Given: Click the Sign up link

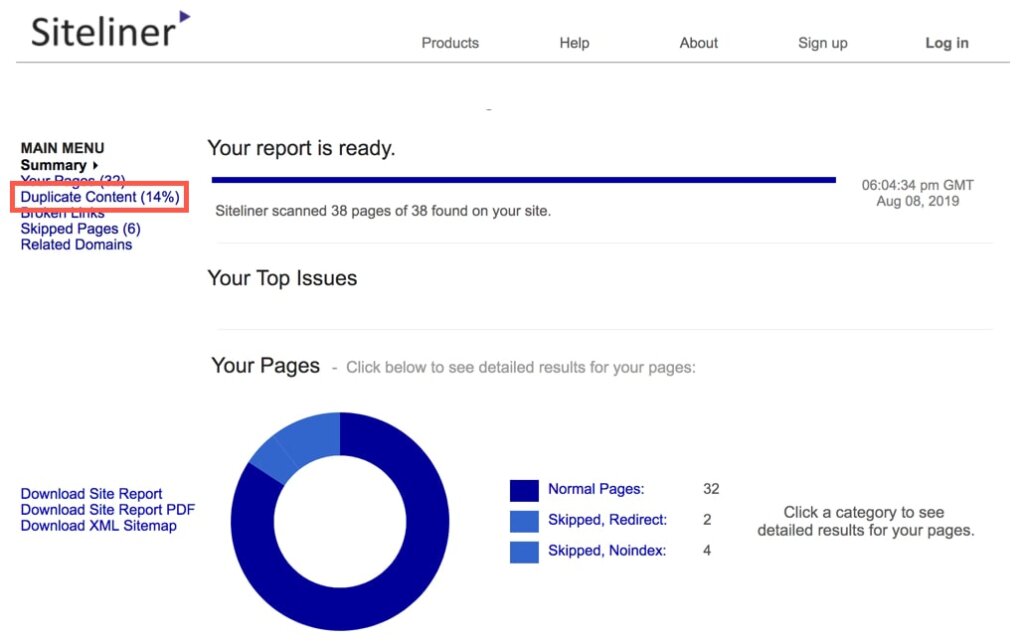Looking at the screenshot, I should pos(822,43).
